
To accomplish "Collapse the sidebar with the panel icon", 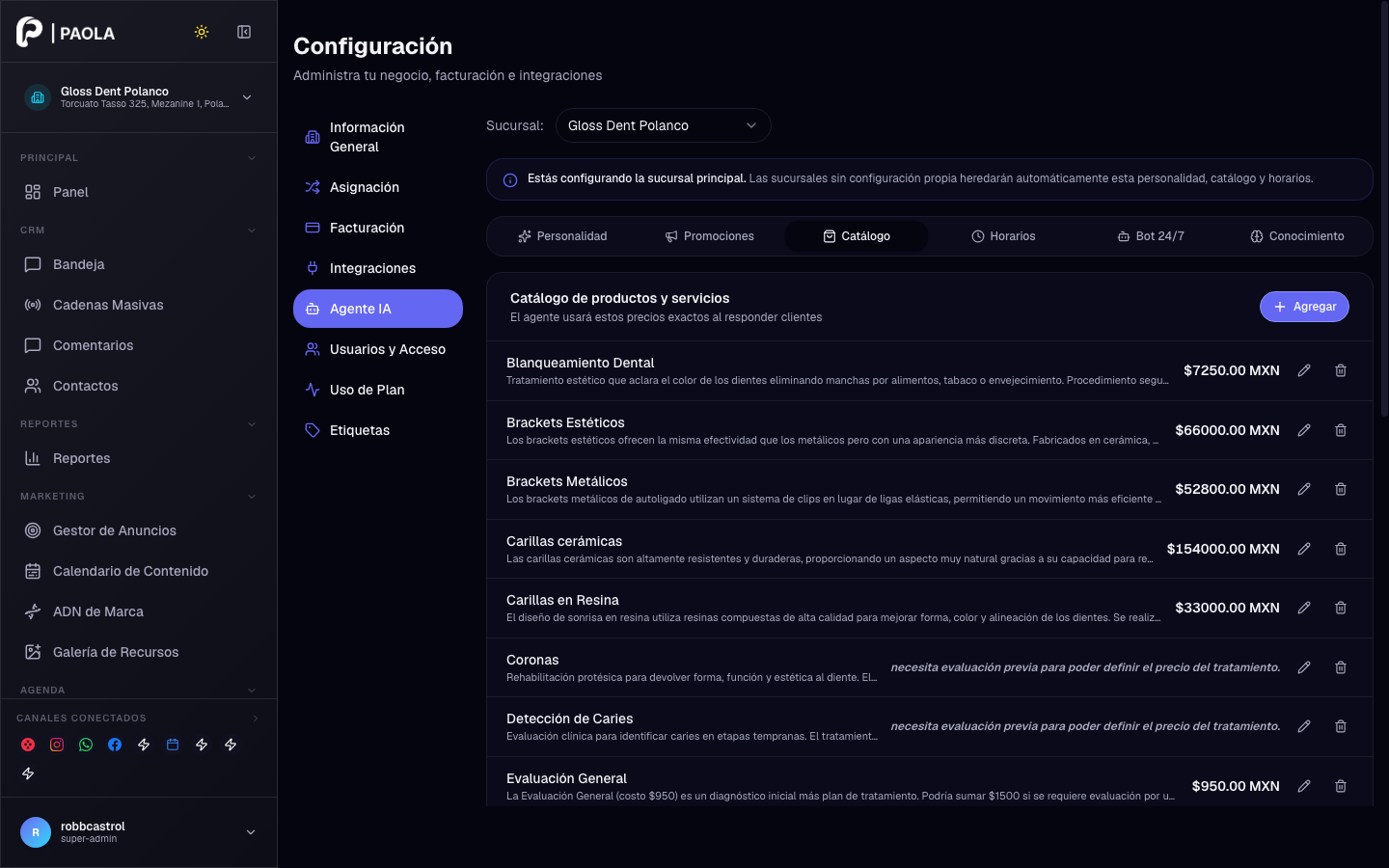I will [x=244, y=32].
